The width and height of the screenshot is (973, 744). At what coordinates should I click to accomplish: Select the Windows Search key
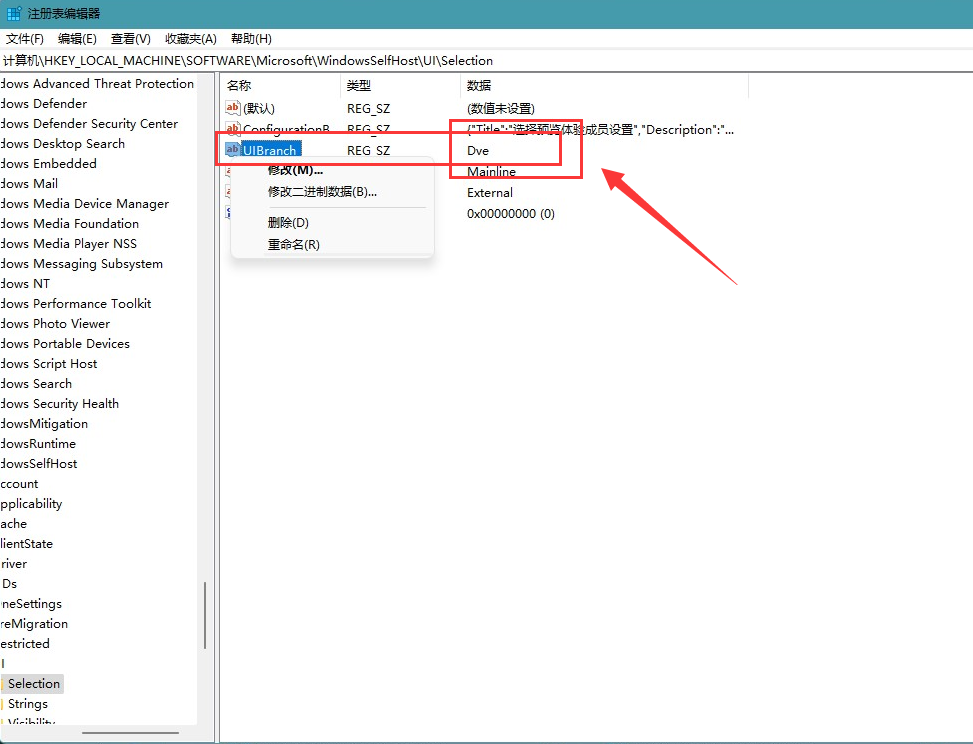click(x=36, y=383)
